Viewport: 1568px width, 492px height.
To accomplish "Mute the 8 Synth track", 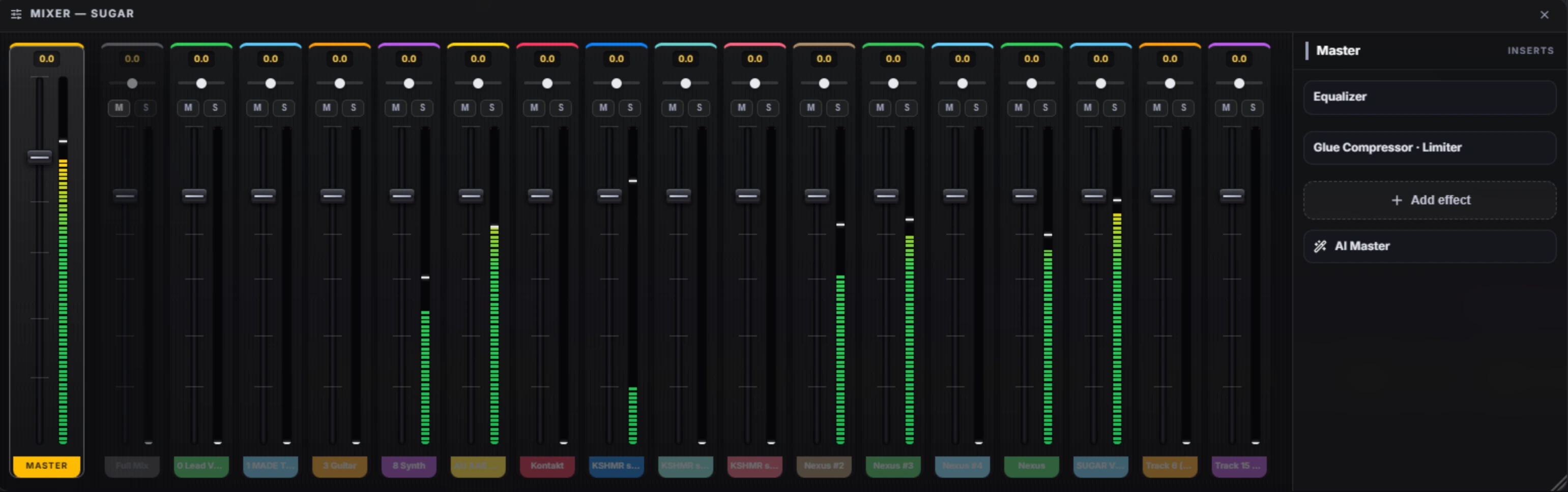I will pos(396,108).
